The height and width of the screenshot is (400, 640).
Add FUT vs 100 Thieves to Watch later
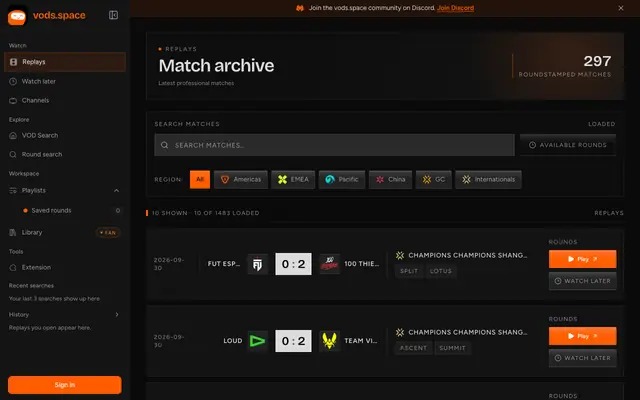pos(582,281)
